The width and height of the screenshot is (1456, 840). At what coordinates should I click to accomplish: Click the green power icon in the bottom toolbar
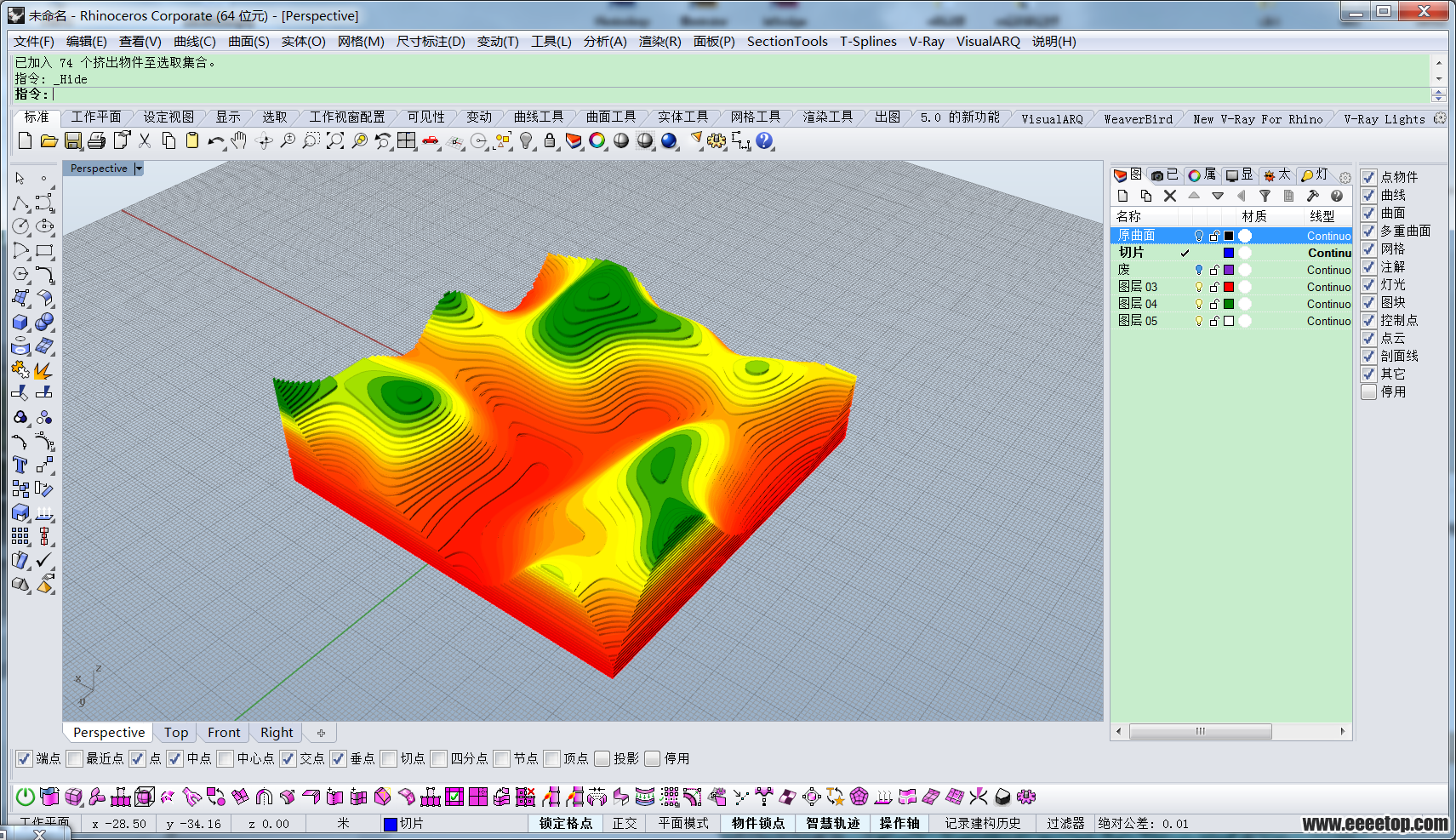pos(26,797)
